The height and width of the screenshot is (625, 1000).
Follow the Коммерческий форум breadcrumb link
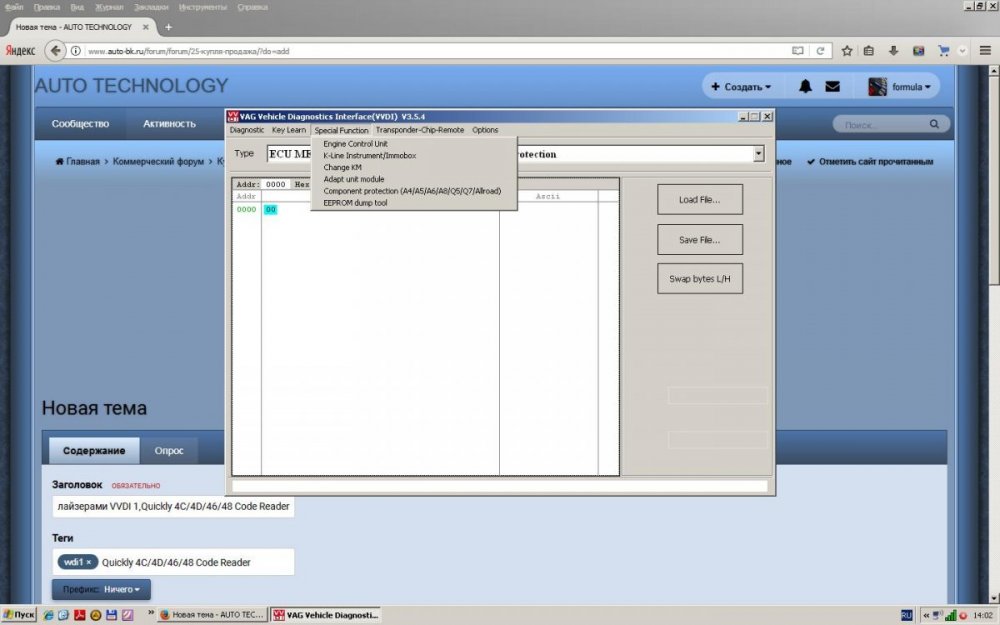158,162
